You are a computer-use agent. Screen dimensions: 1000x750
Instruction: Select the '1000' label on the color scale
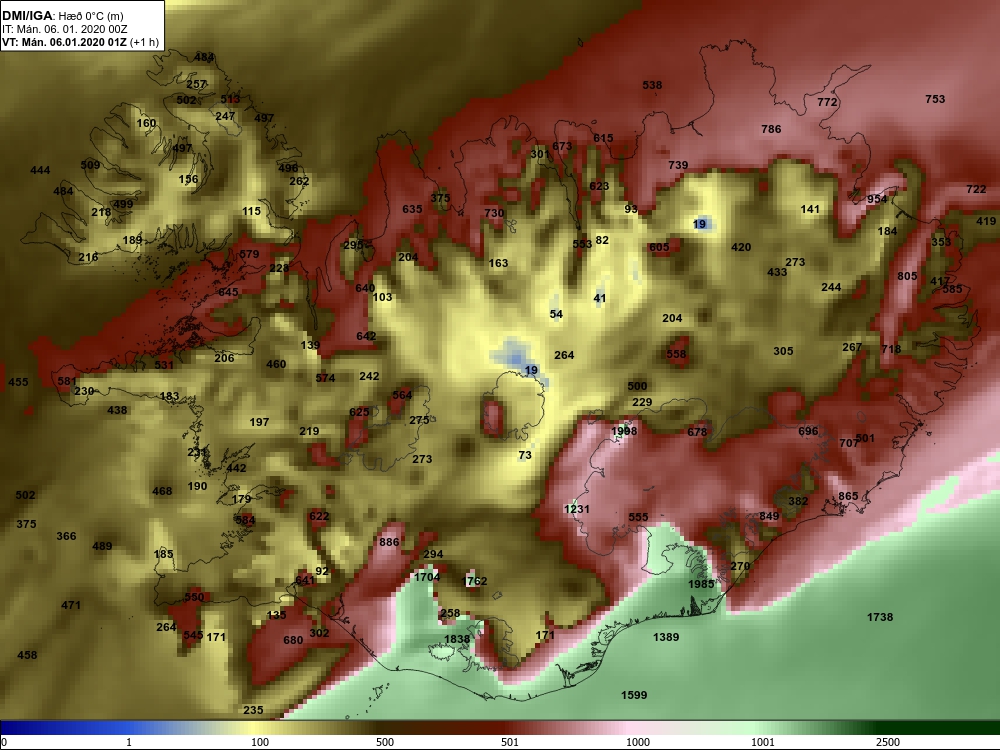coord(638,742)
